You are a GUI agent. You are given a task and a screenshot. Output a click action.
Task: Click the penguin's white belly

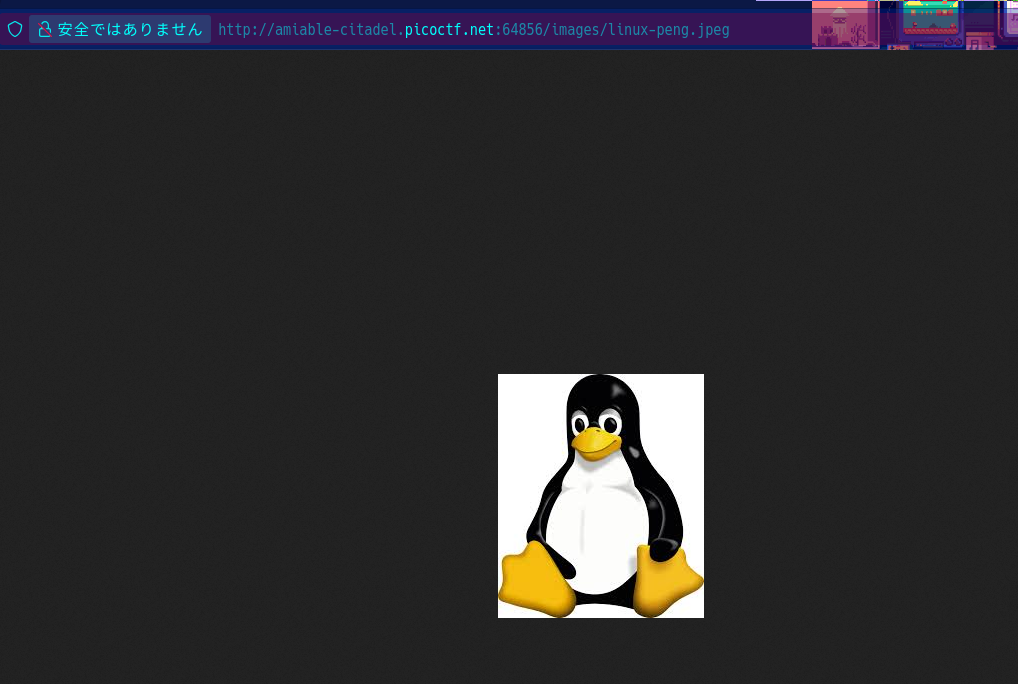tap(598, 530)
